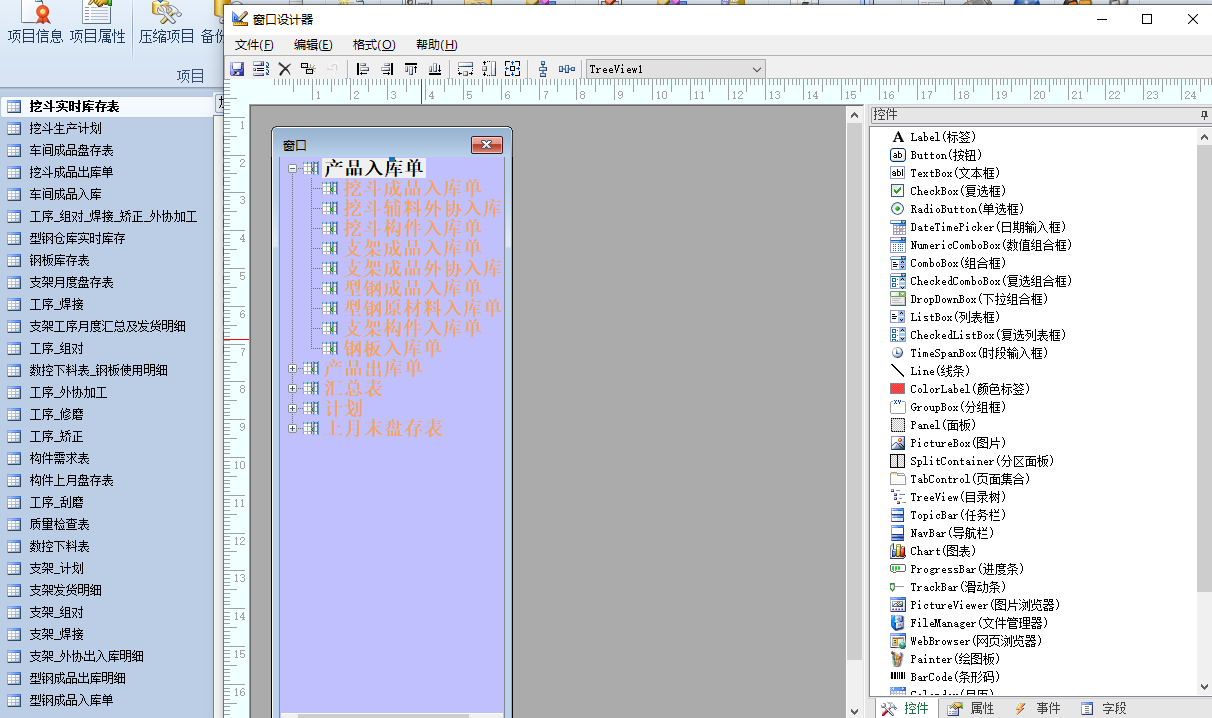Select the TreeView (目录树) control
The width and height of the screenshot is (1212, 718).
click(948, 497)
